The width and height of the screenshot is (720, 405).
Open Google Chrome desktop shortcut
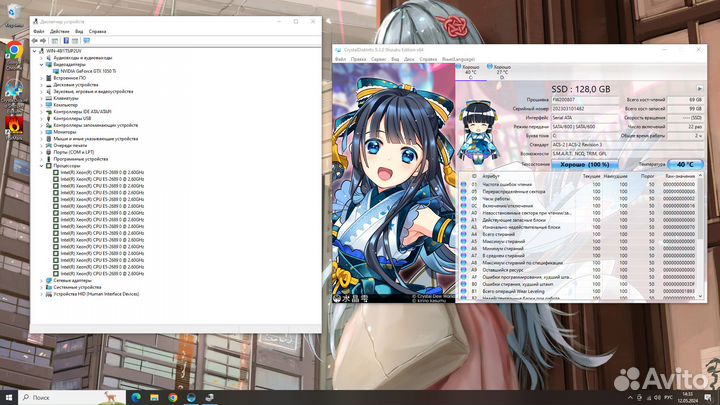click(x=14, y=56)
